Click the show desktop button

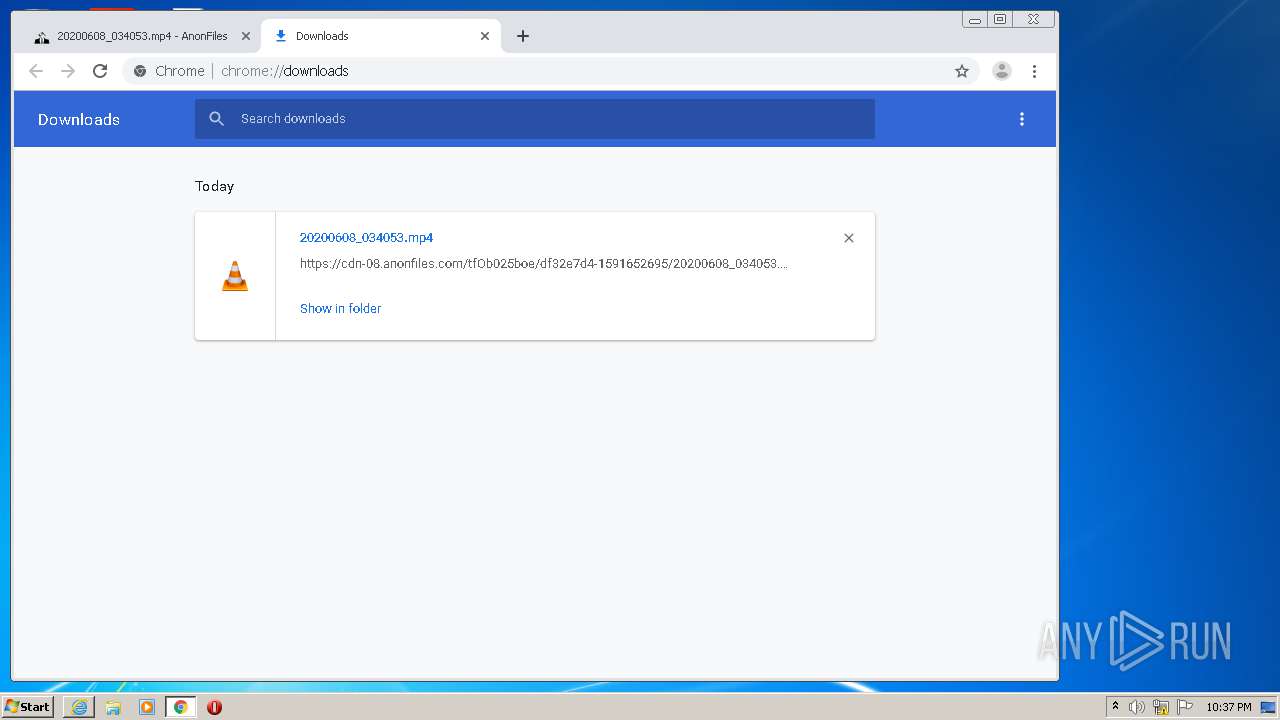pos(1269,707)
